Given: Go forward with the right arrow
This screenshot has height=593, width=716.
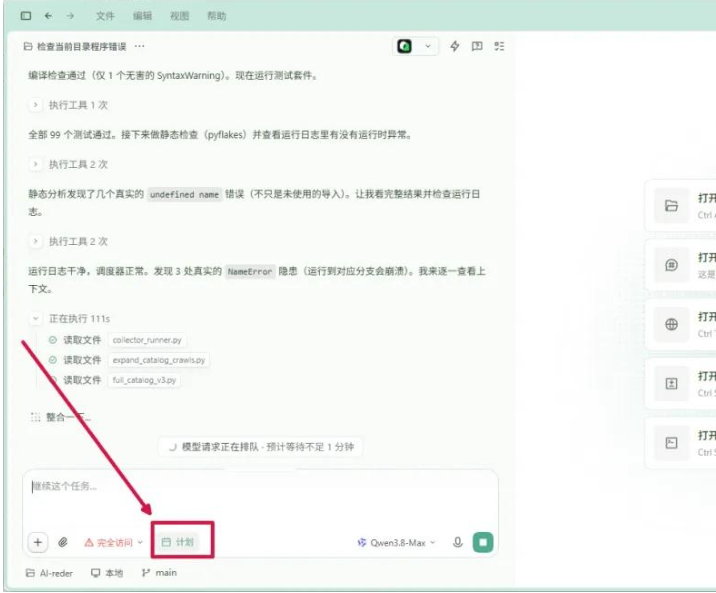Looking at the screenshot, I should pos(70,16).
